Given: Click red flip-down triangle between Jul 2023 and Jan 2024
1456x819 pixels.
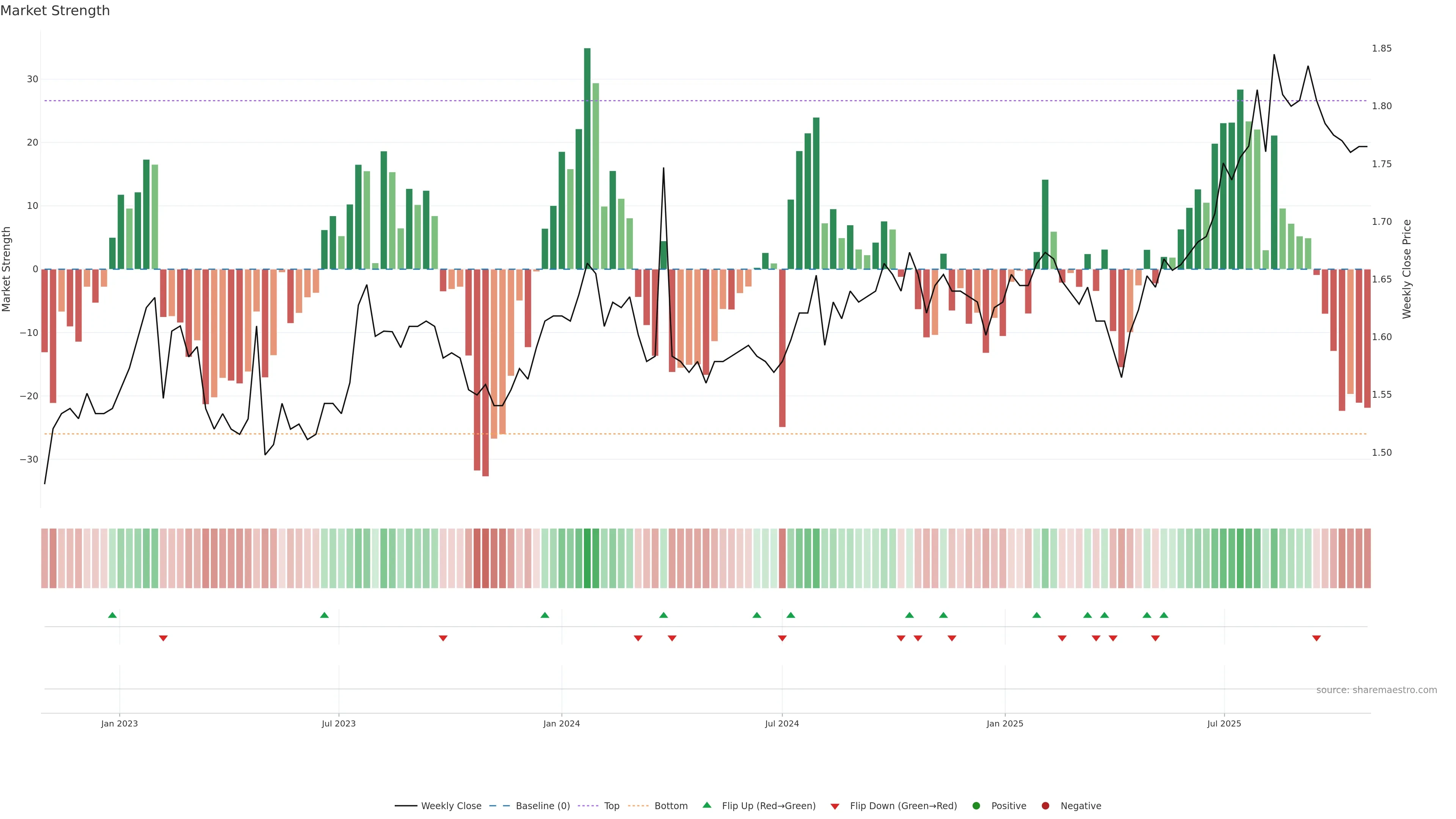Looking at the screenshot, I should pyautogui.click(x=443, y=638).
